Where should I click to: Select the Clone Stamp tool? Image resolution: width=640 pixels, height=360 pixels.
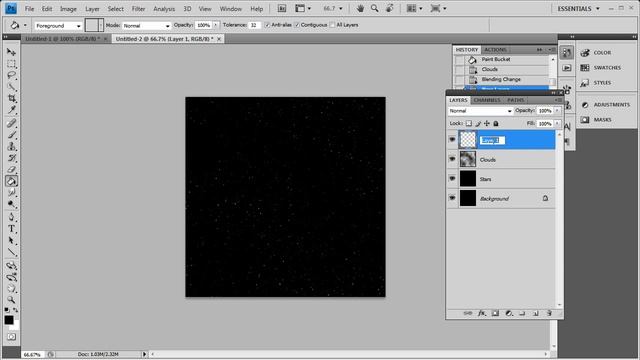pyautogui.click(x=11, y=146)
